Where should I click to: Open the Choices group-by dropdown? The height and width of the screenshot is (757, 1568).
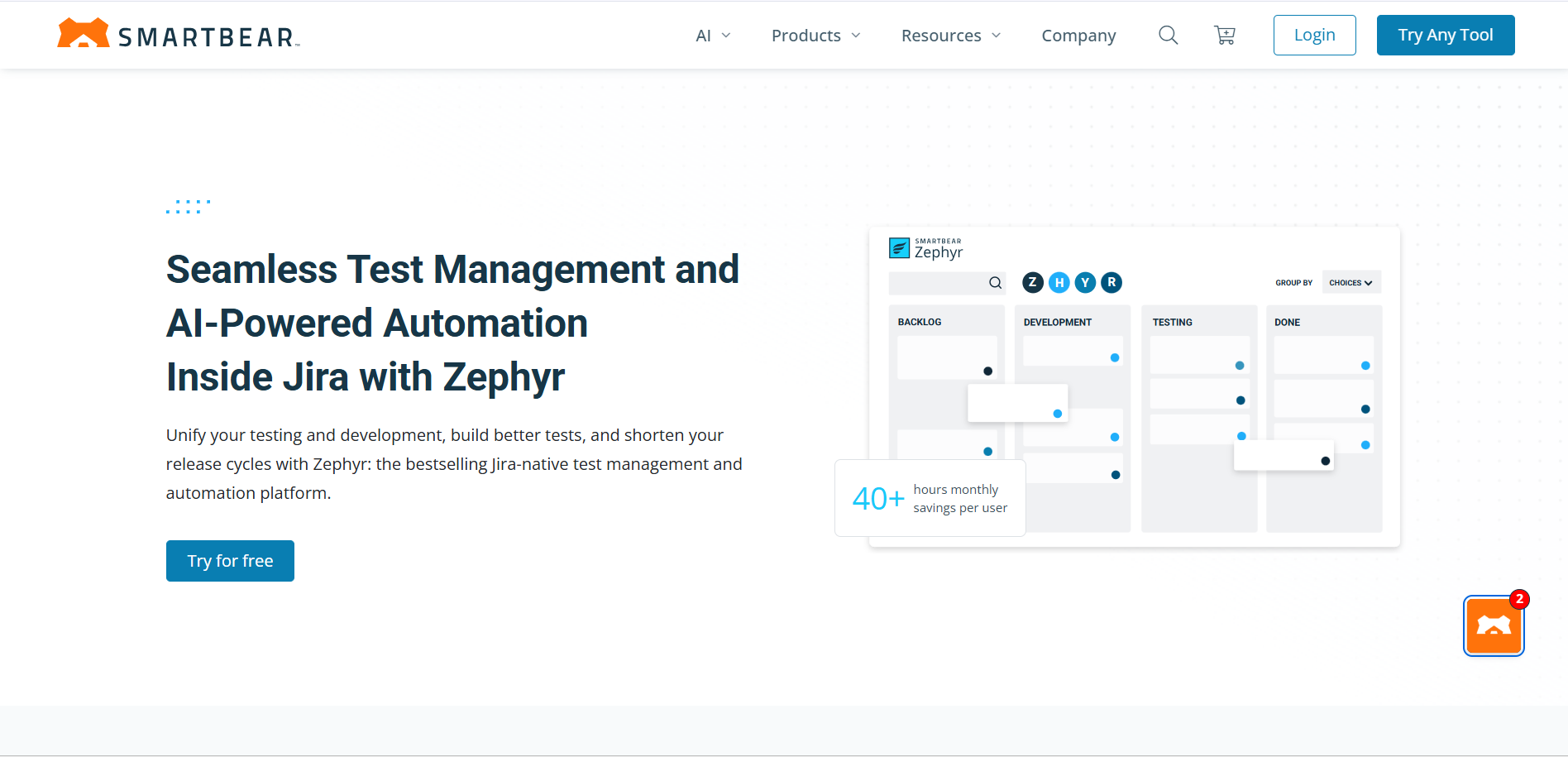coord(1350,283)
